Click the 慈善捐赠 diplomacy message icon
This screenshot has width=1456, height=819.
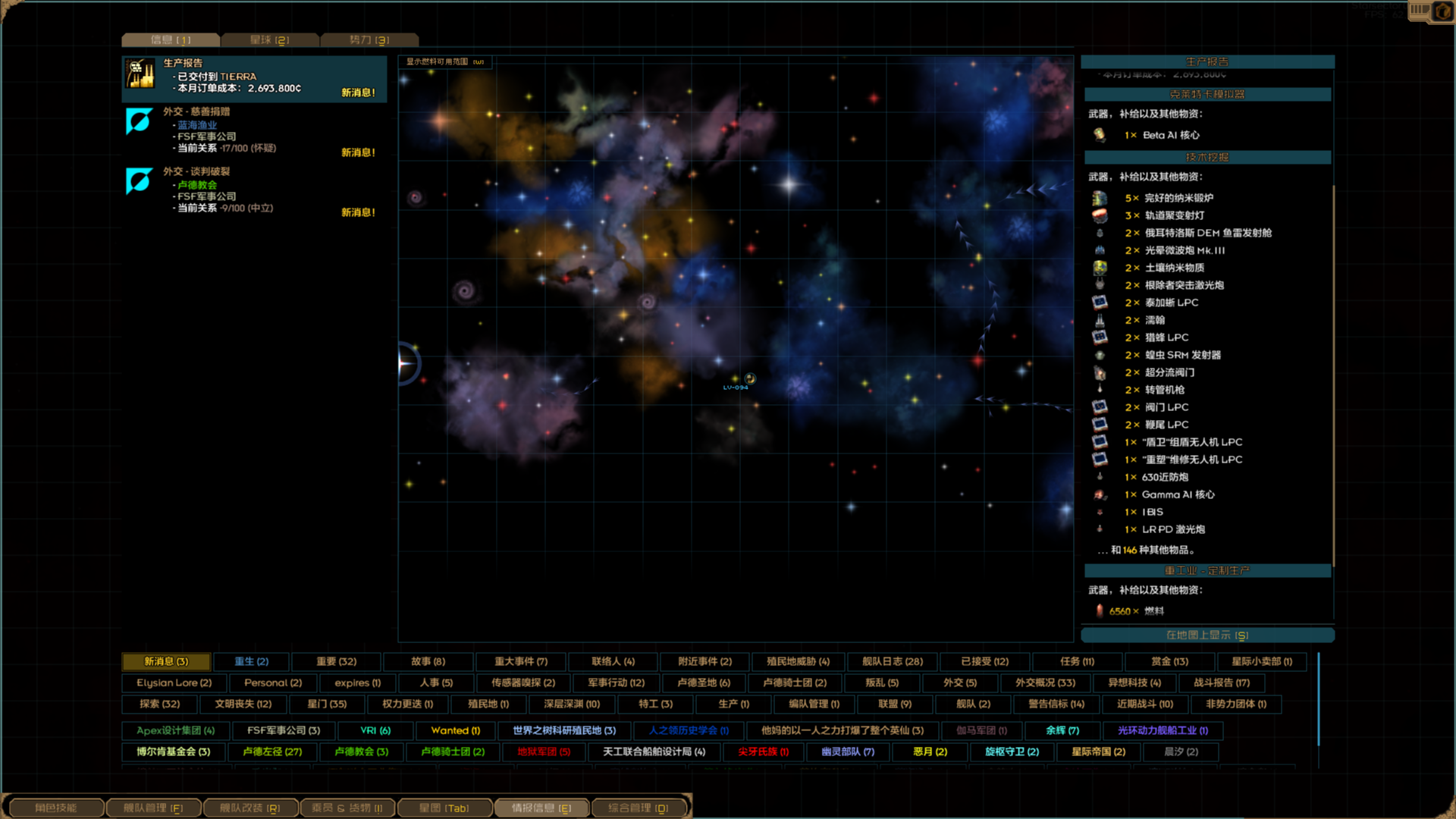click(140, 121)
